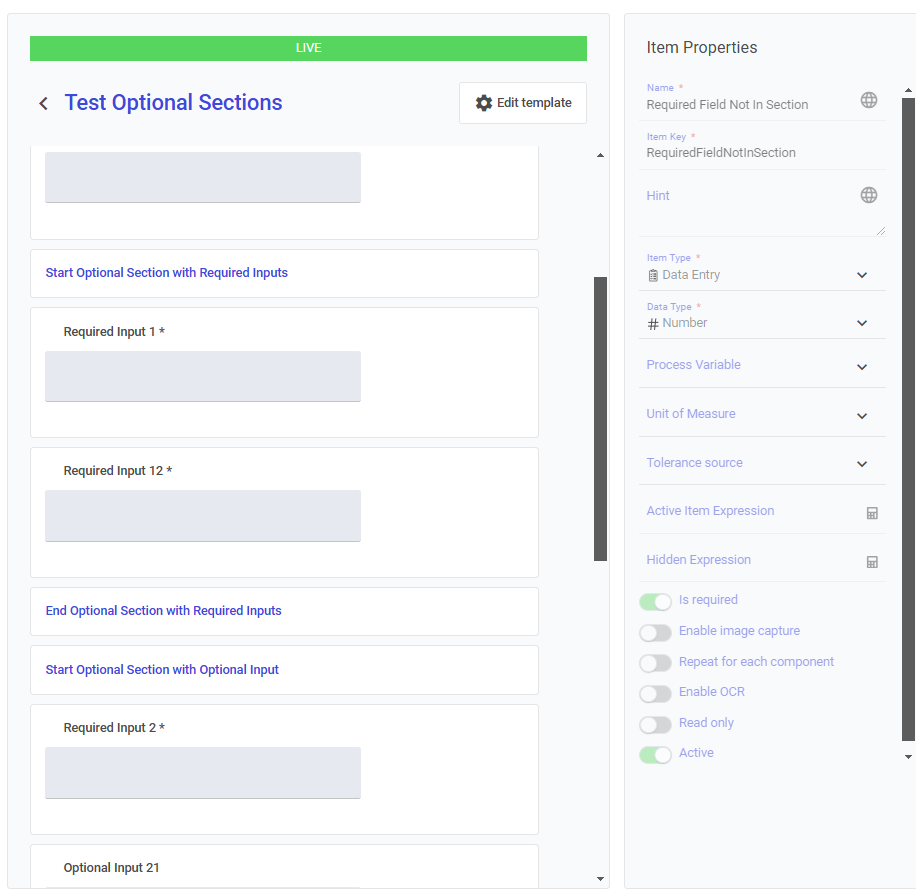Viewport: 916px width, 894px height.
Task: Click the scroll-up arrow of the form list
Action: tap(600, 156)
